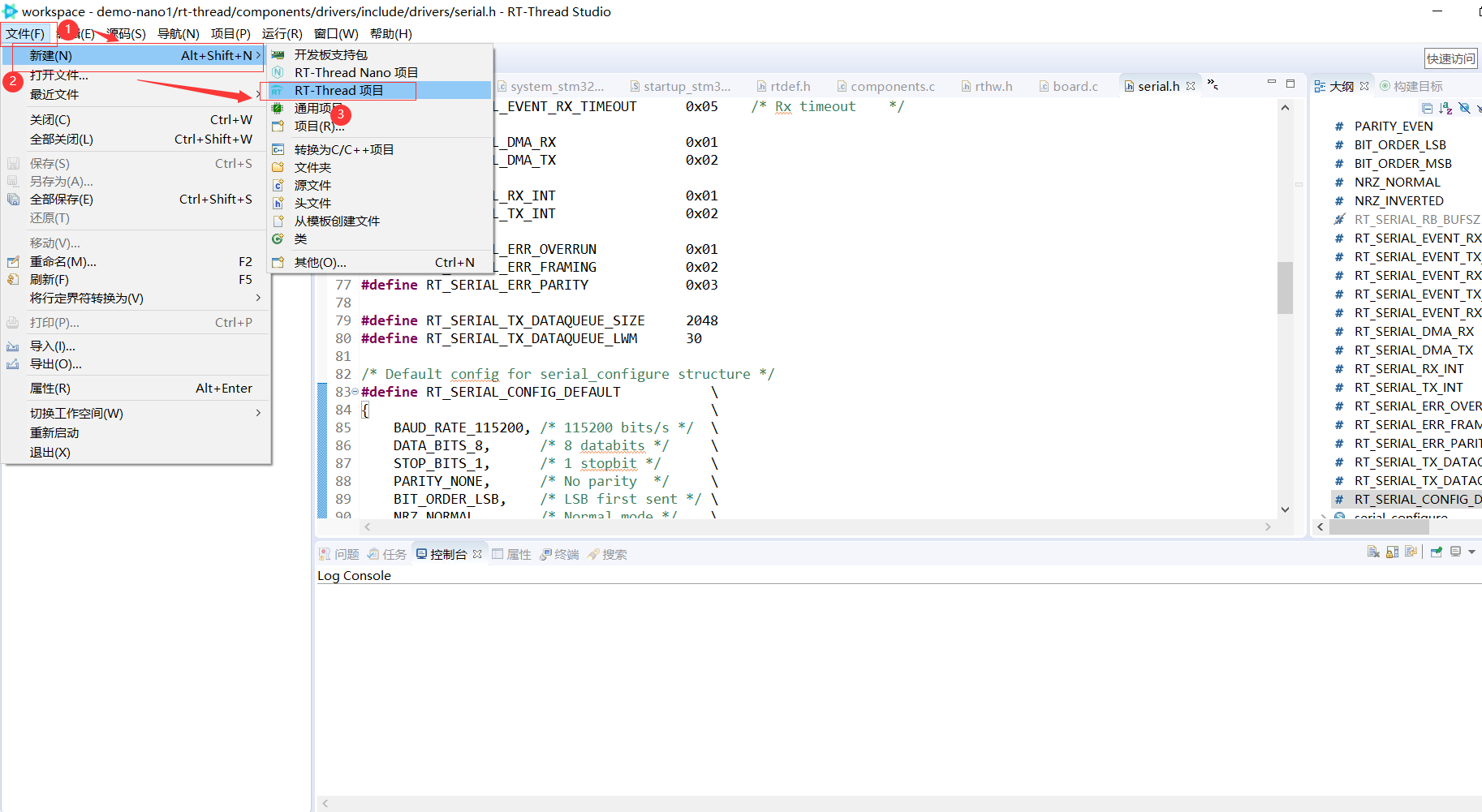Show the hidden editor tabs list

point(1213,84)
